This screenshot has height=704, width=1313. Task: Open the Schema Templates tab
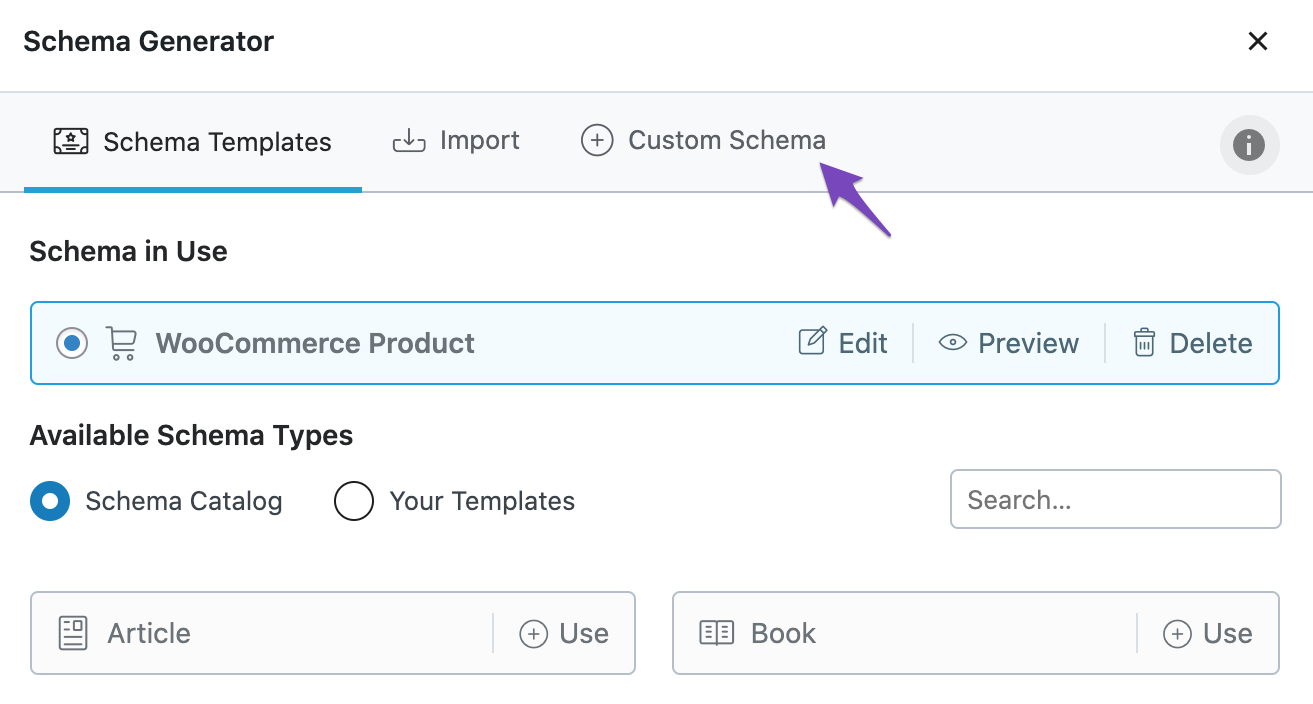pyautogui.click(x=192, y=142)
